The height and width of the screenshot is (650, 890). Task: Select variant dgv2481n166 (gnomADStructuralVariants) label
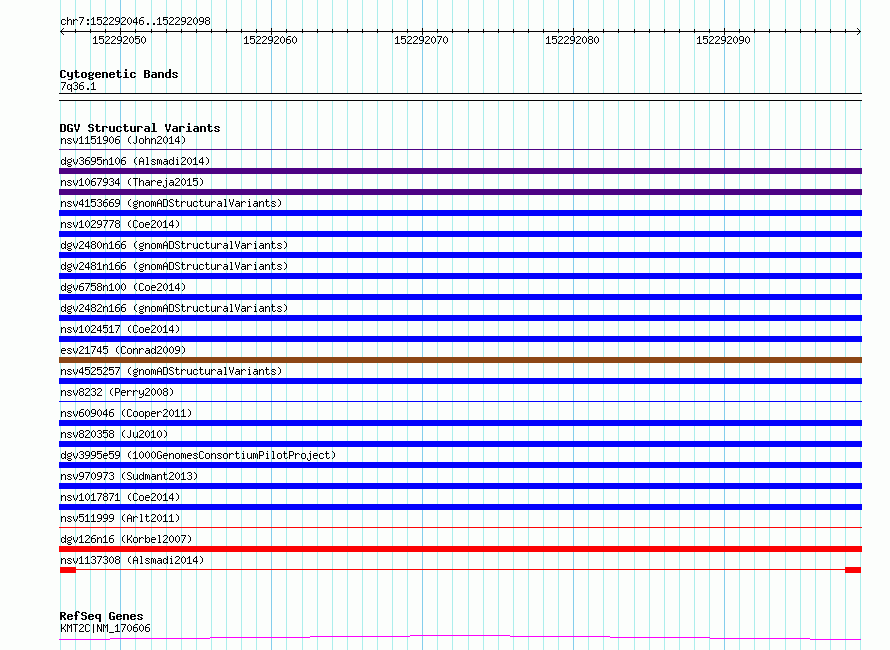point(174,266)
